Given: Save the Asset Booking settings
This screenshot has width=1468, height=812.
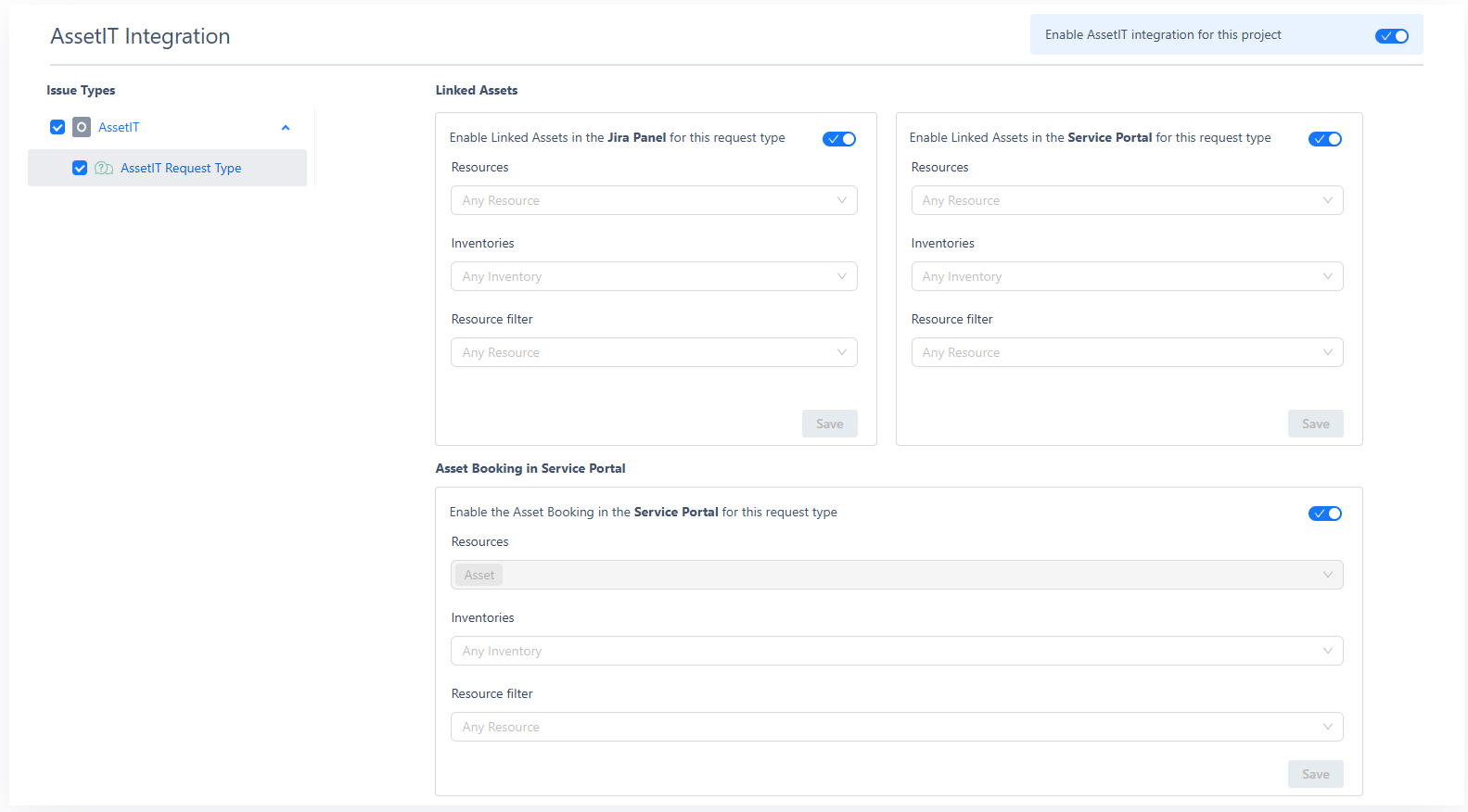Looking at the screenshot, I should click(1315, 774).
